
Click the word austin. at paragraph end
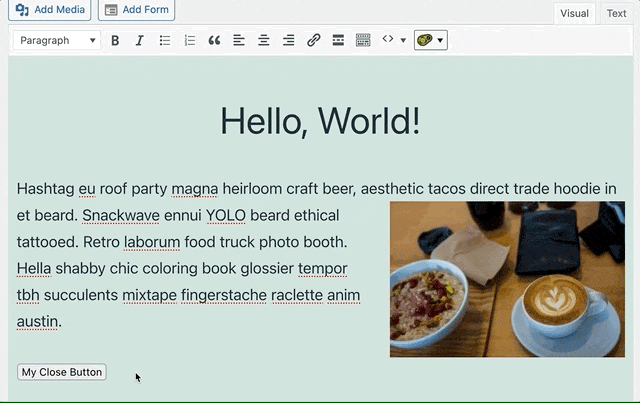point(39,322)
